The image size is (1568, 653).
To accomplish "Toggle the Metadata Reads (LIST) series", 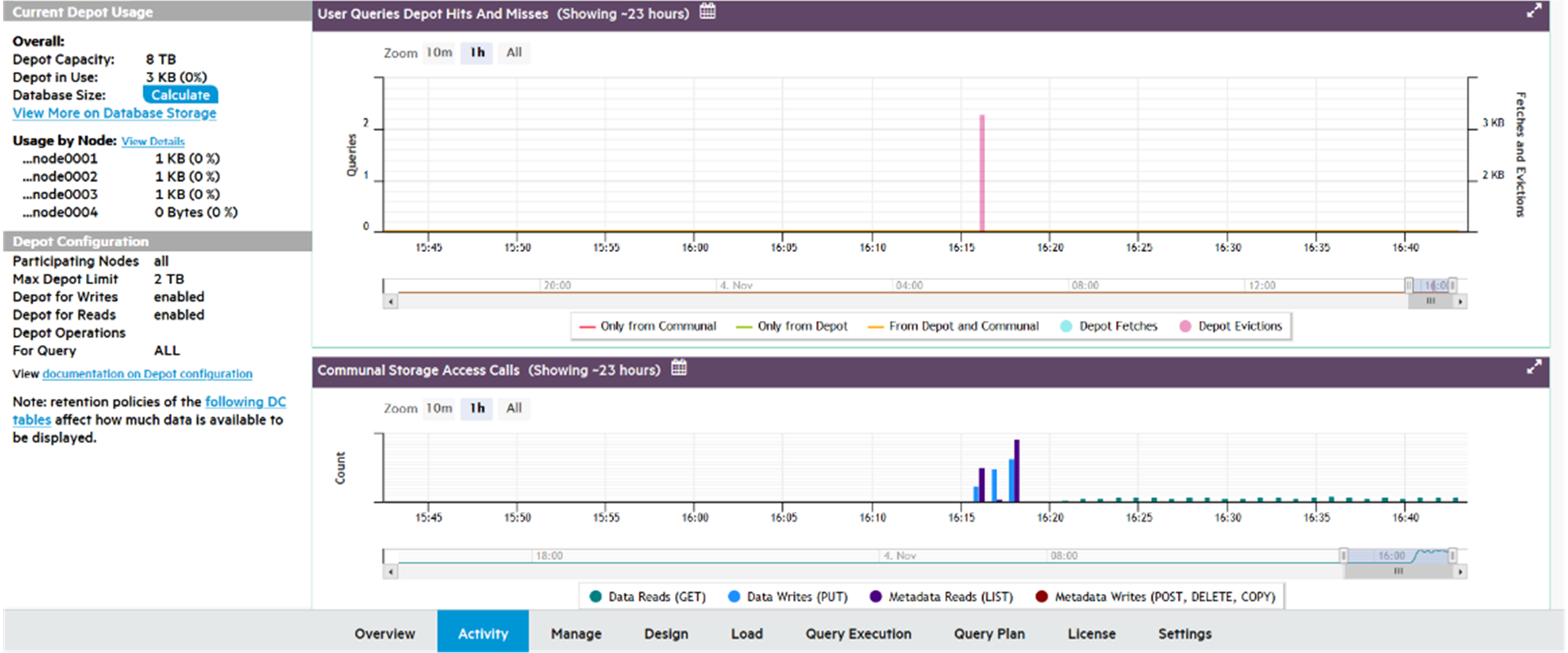I will (x=948, y=597).
